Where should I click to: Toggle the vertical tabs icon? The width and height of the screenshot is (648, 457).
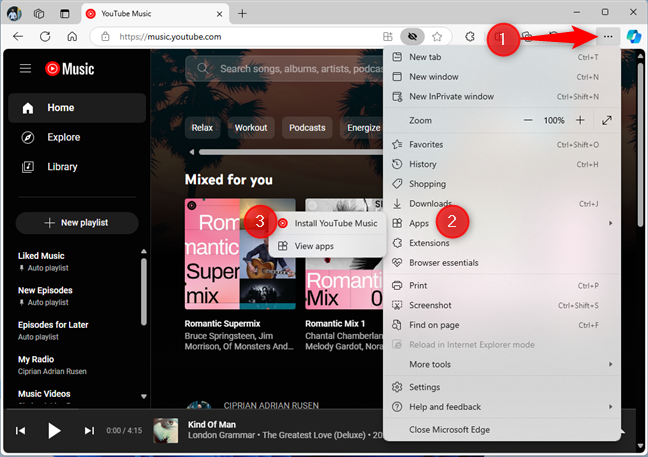[x=65, y=14]
